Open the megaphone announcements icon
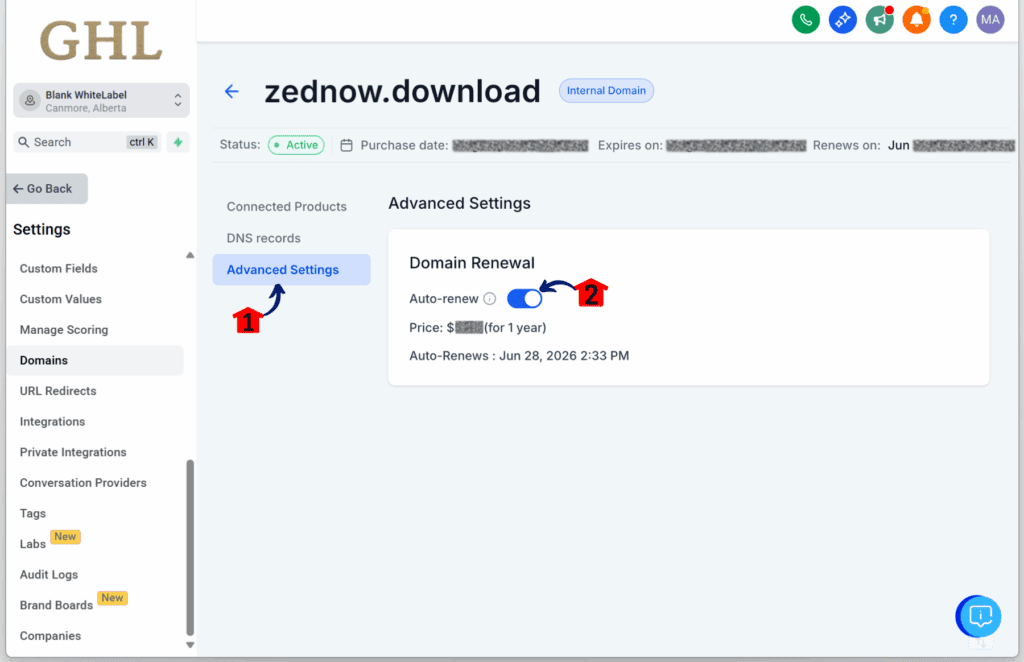 coord(879,20)
